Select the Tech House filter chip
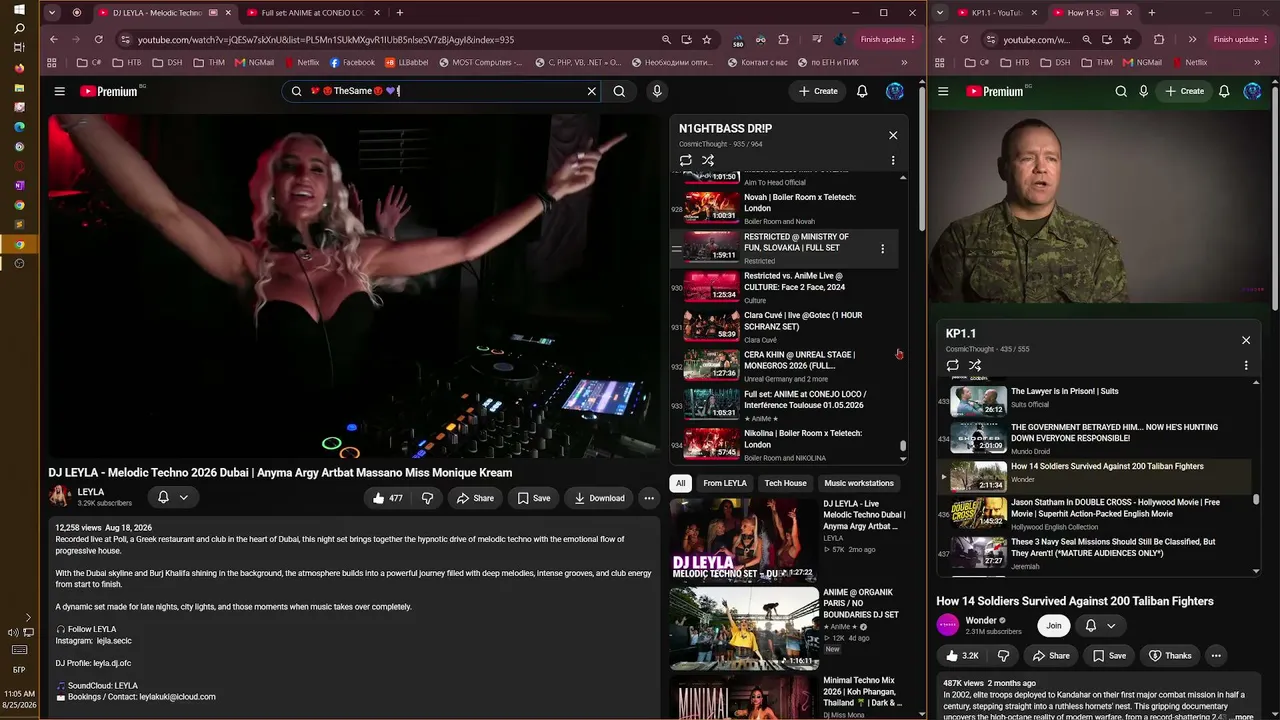Screen dimensions: 1280x720 pyautogui.click(x=785, y=483)
